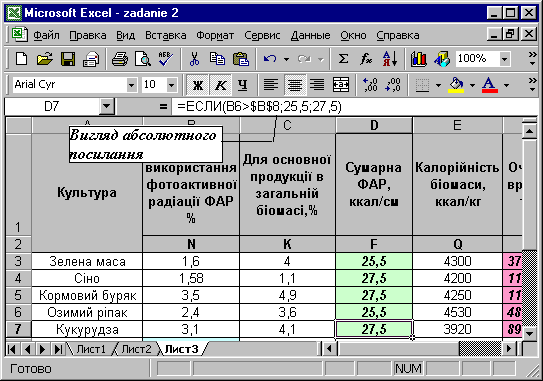The width and height of the screenshot is (543, 381).
Task: Switch to the Лист1 sheet tab
Action: coord(91,349)
